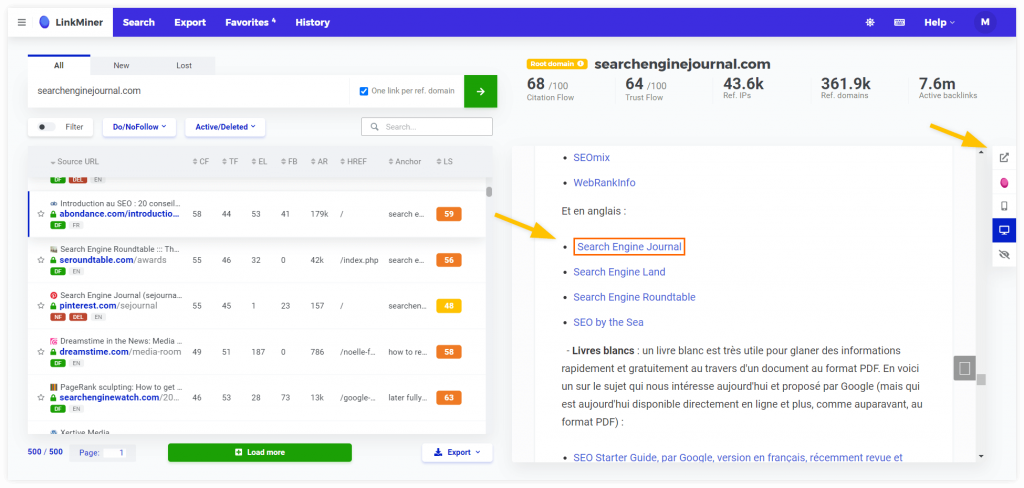Open the M user avatar menu
The width and height of the screenshot is (1024, 488).
pos(984,22)
